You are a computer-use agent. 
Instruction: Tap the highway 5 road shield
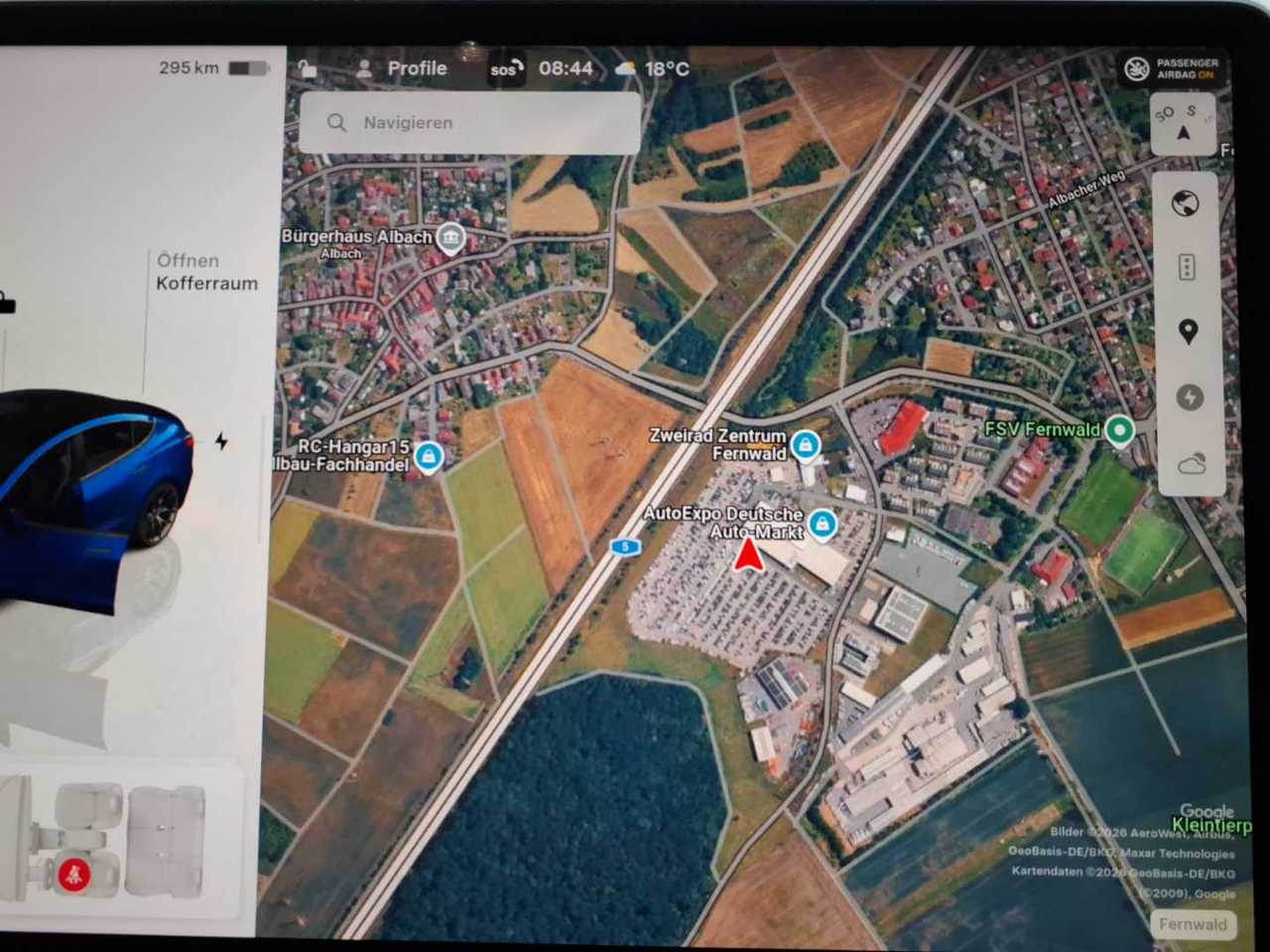coord(625,546)
